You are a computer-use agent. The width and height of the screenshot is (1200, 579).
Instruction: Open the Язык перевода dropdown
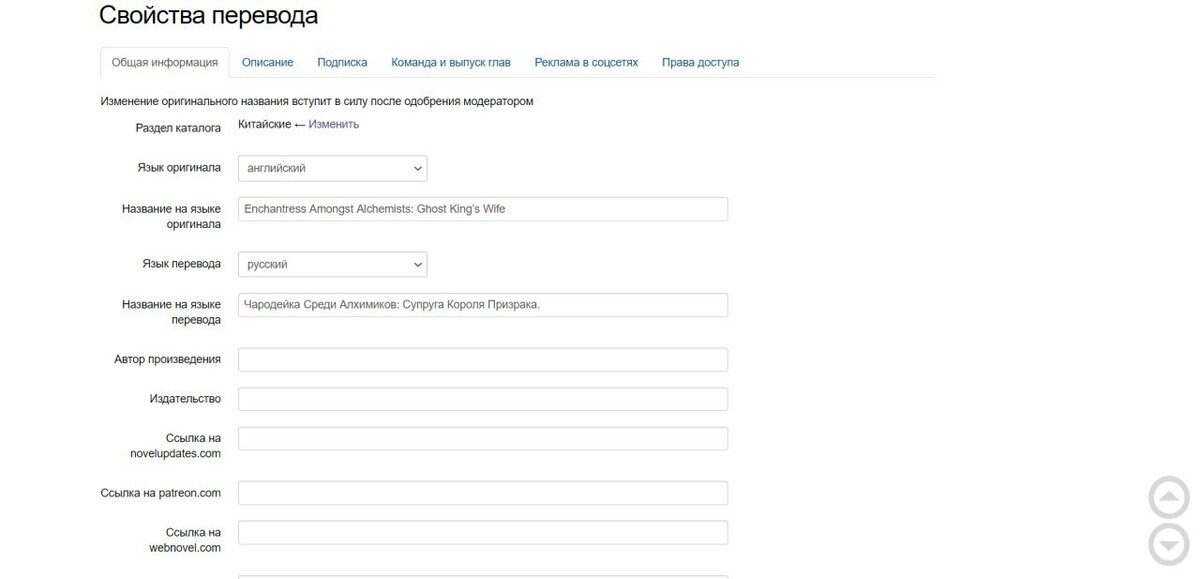click(x=333, y=264)
